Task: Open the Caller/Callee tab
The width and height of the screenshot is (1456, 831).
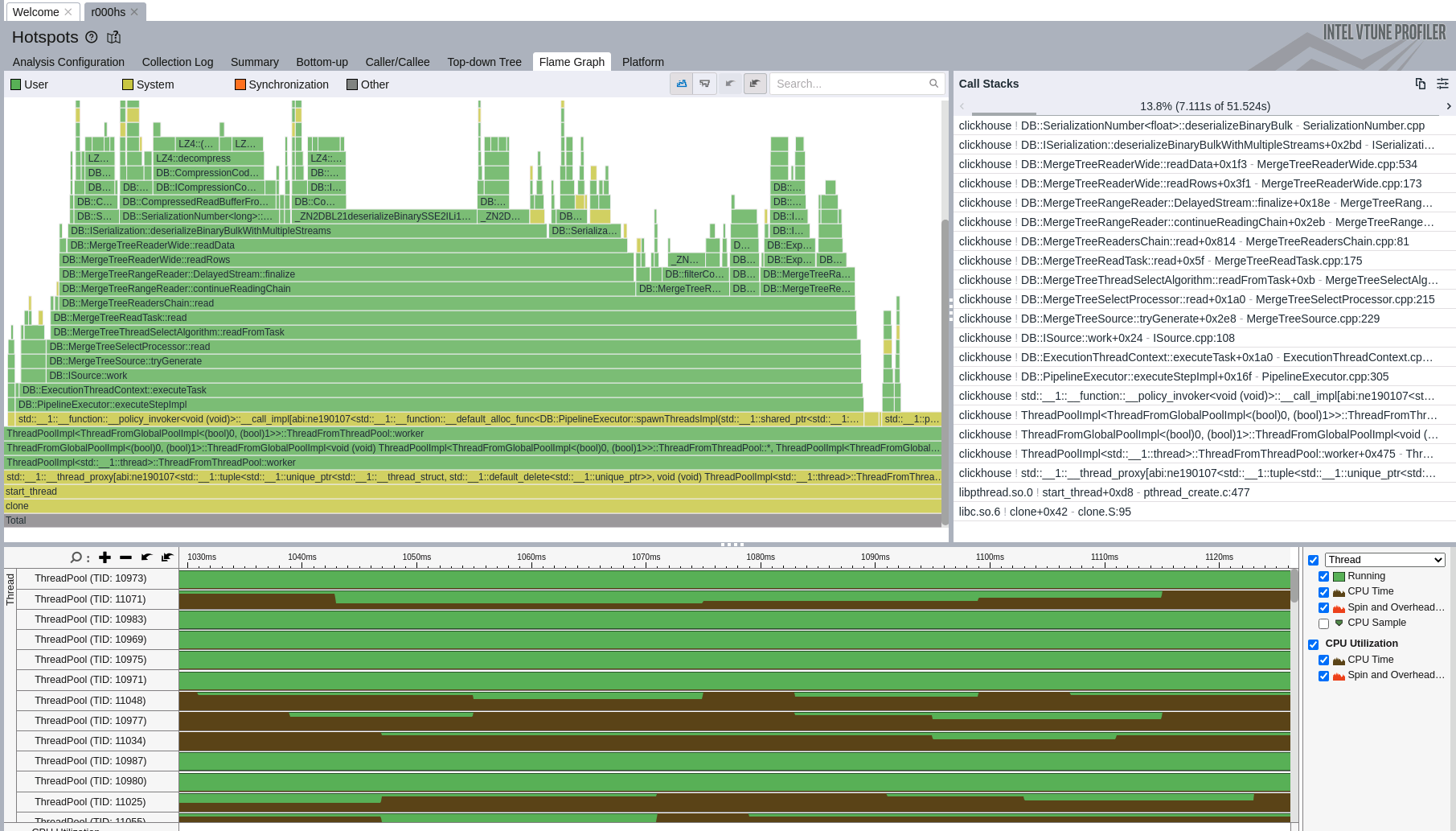Action: coord(397,62)
